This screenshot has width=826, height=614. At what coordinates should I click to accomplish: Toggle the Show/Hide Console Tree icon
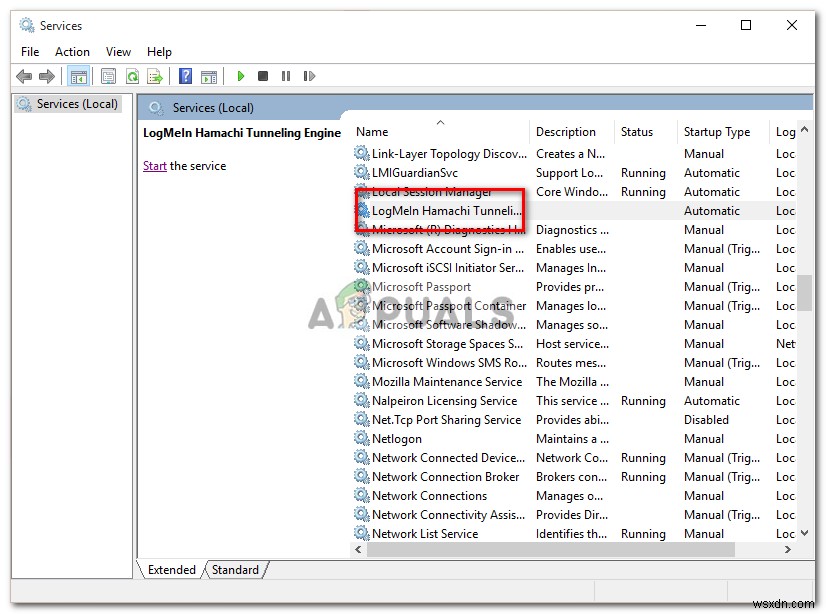click(x=78, y=76)
